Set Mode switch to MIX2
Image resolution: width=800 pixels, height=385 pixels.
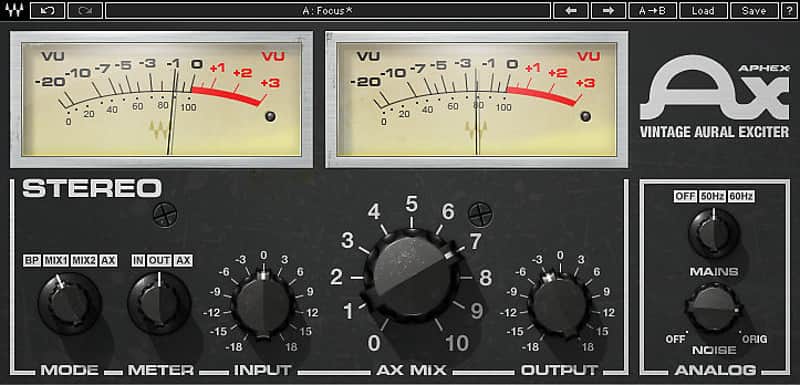coord(84,261)
